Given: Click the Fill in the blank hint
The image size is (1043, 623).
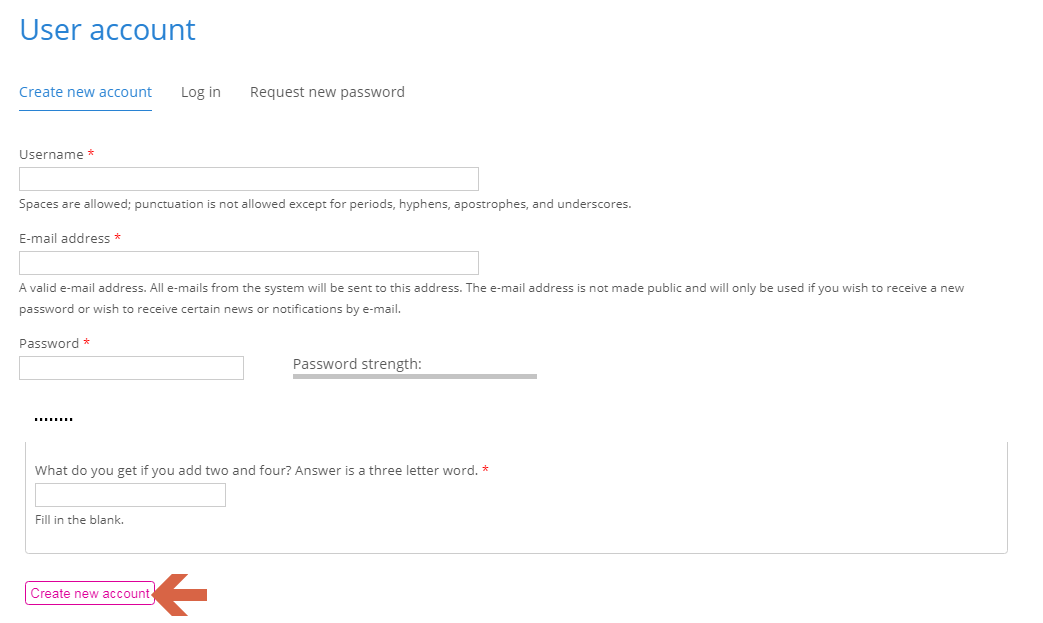Looking at the screenshot, I should coord(80,520).
